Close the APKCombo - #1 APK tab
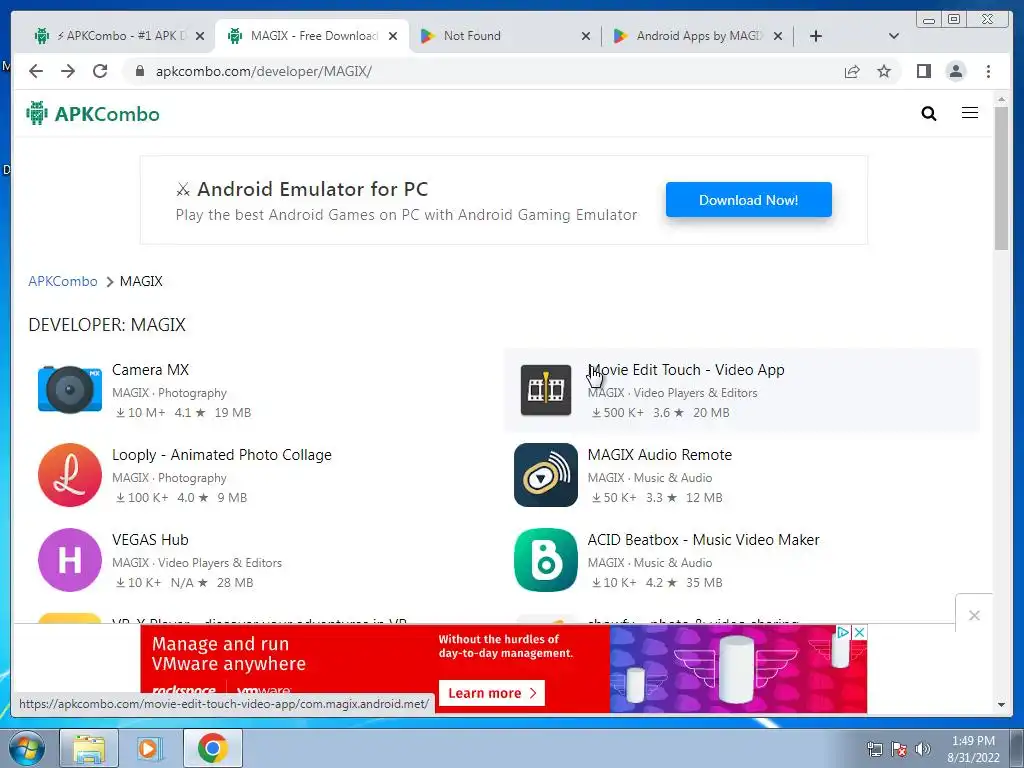 [x=200, y=36]
